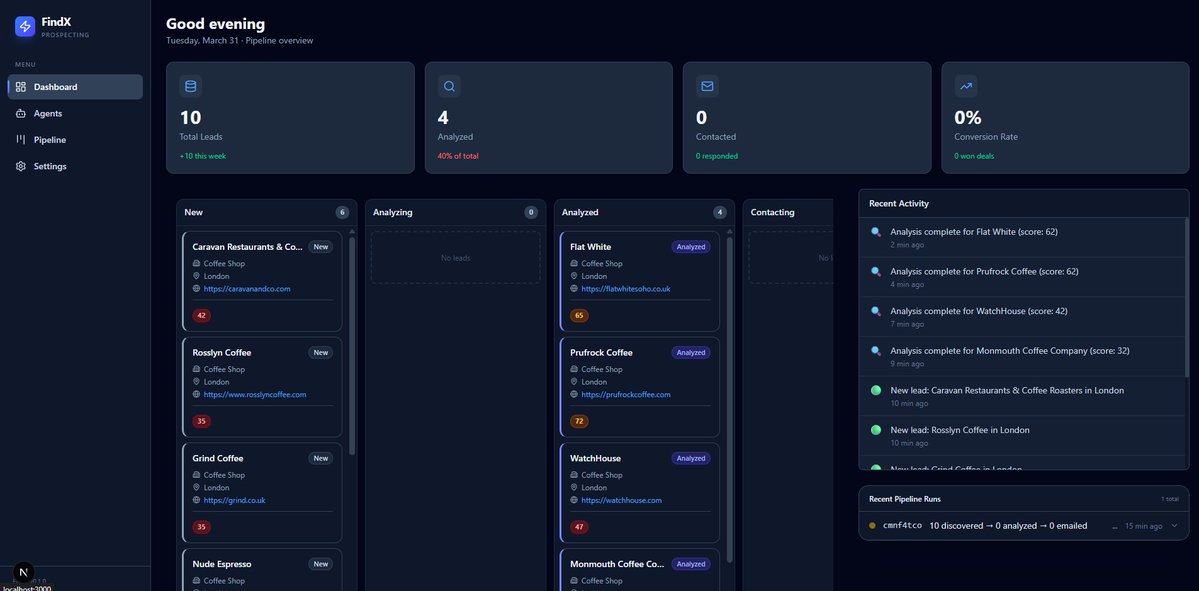
Task: Click Flat White globe icon
Action: coord(574,289)
